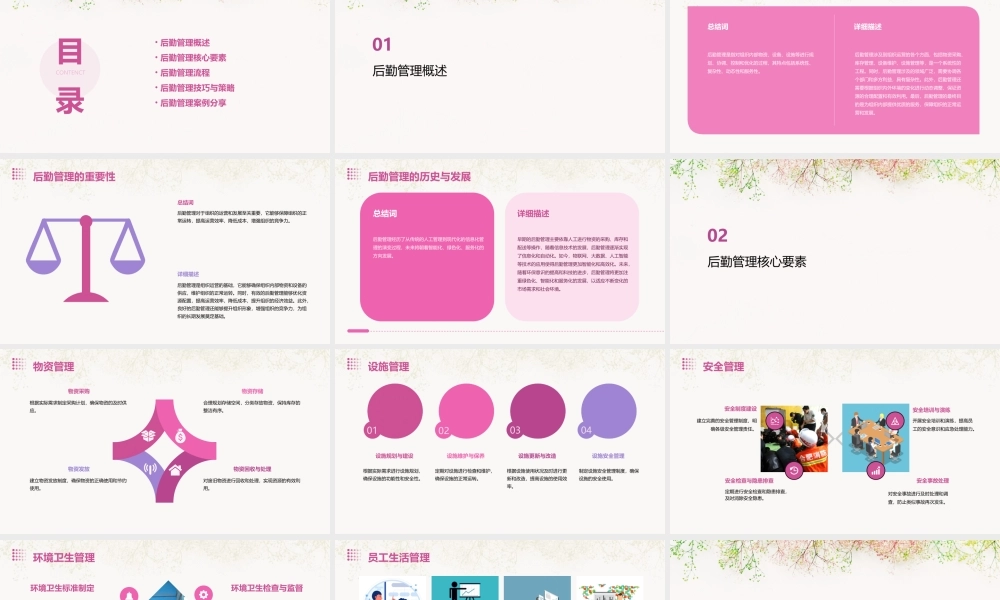Click the bar chart badge below the meeting illustration
Image resolution: width=1000 pixels, height=600 pixels.
[876, 471]
